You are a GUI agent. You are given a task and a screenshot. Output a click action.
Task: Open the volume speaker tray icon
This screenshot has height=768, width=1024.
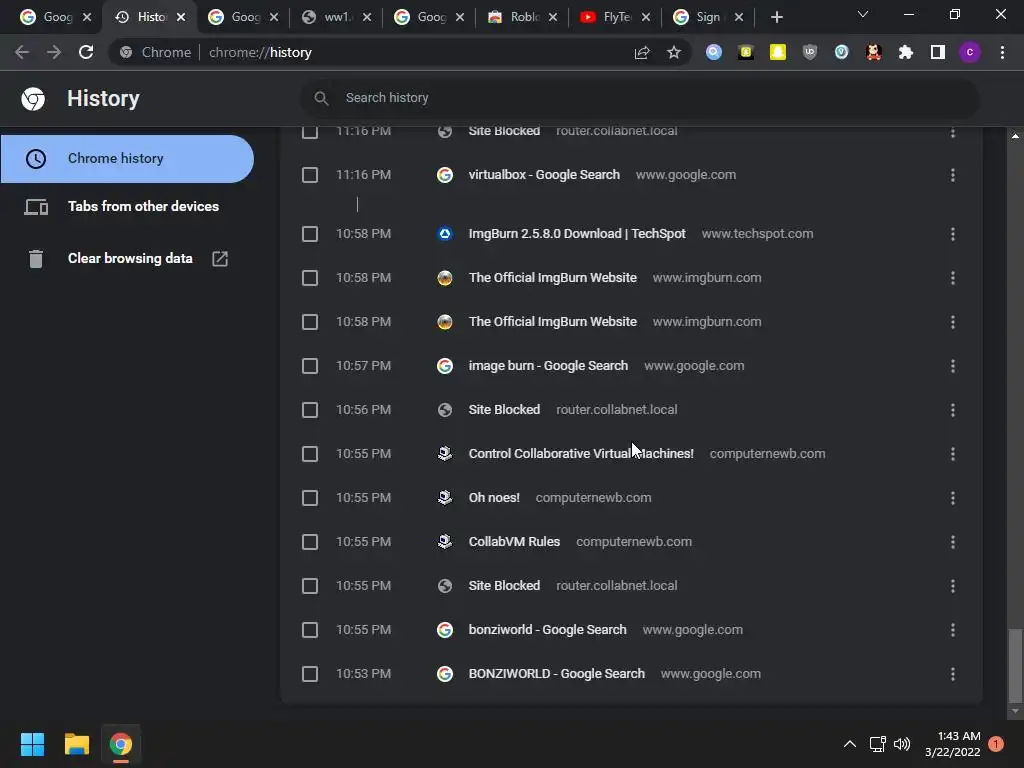point(902,744)
